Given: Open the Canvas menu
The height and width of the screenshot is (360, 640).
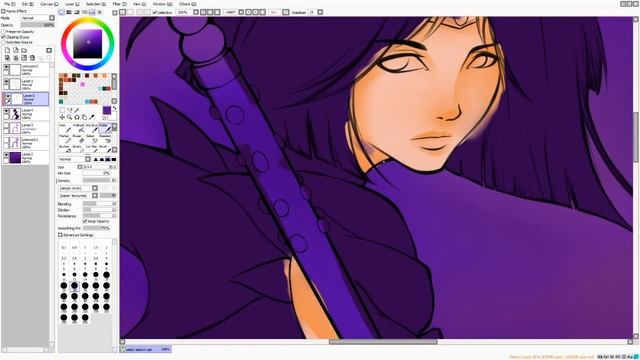Looking at the screenshot, I should click(49, 4).
